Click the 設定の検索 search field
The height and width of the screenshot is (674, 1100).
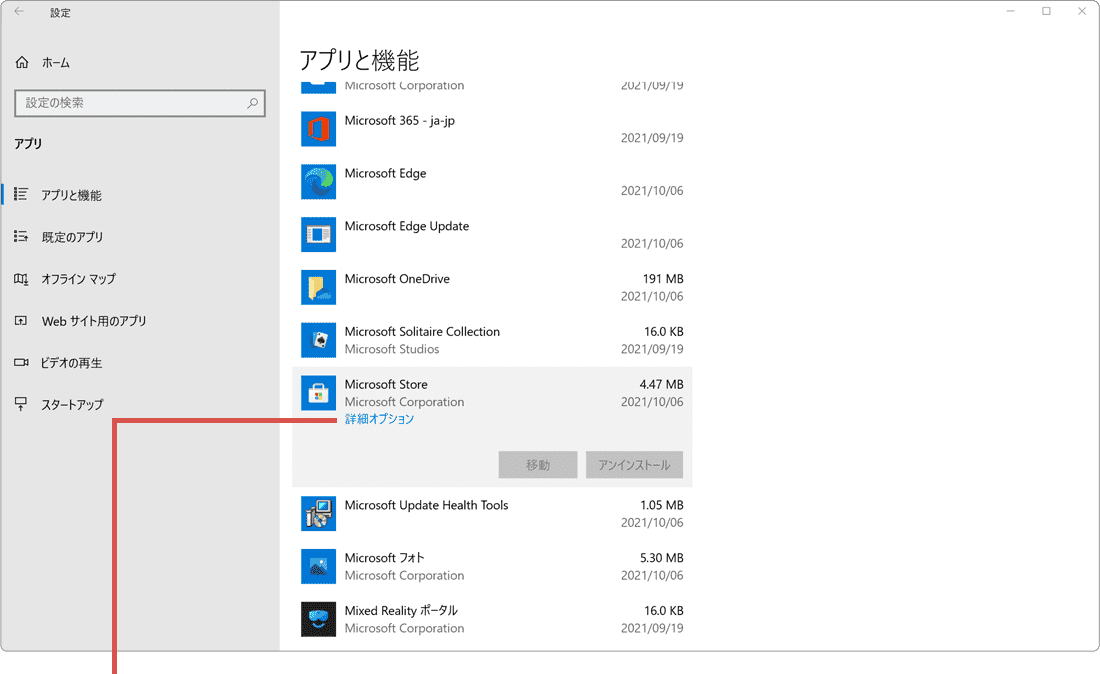[x=130, y=103]
